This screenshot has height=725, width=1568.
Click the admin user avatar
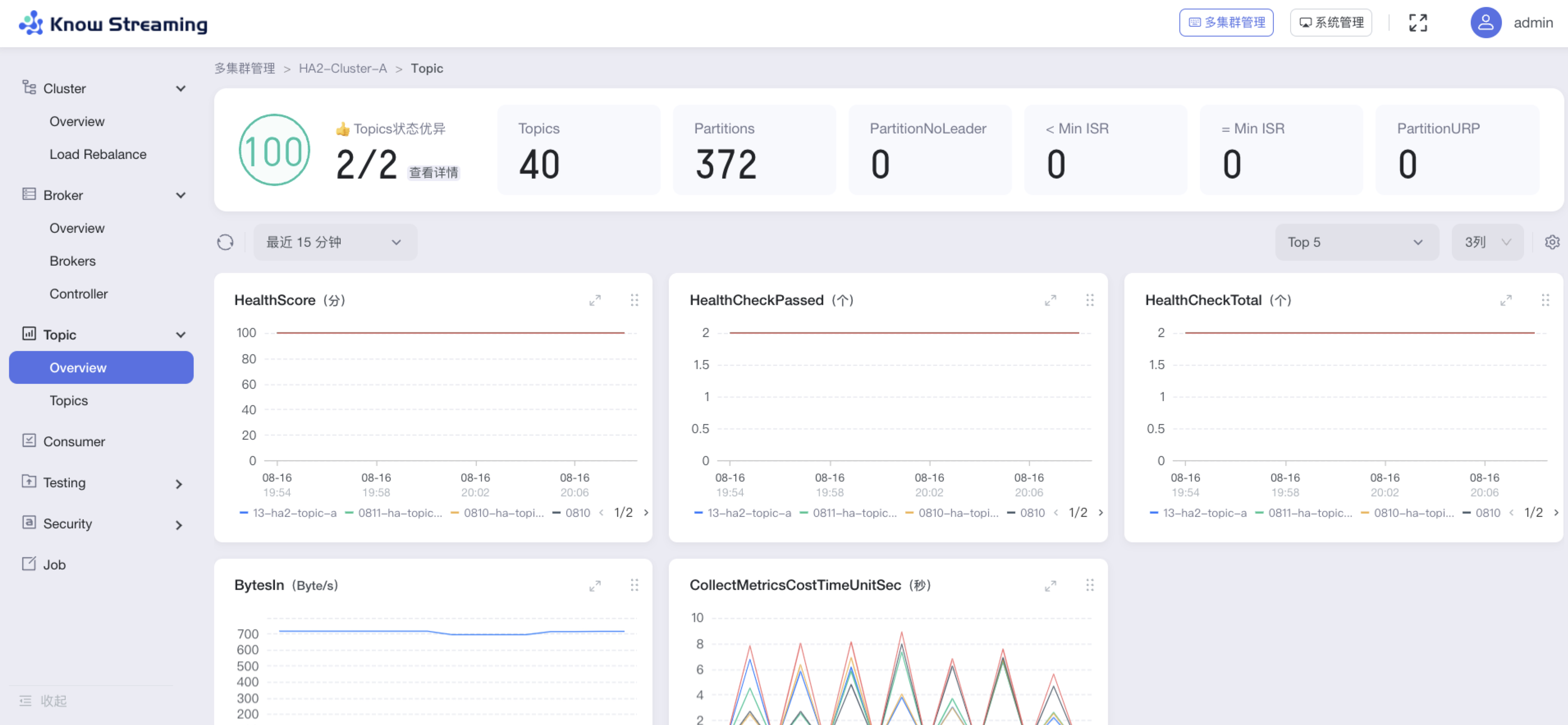pos(1485,23)
